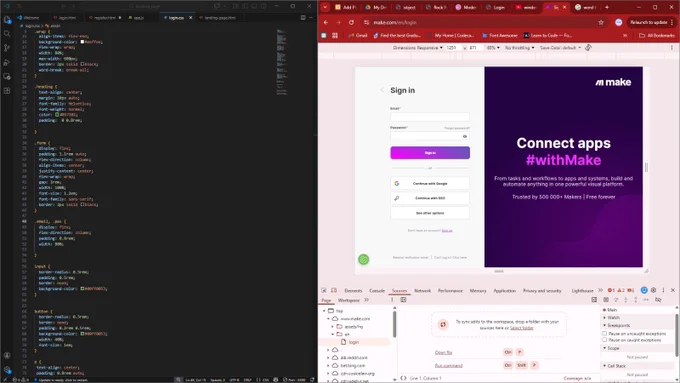Click white color swatch beside background-color in .wrap
680x383 pixels.
(x=82, y=42)
